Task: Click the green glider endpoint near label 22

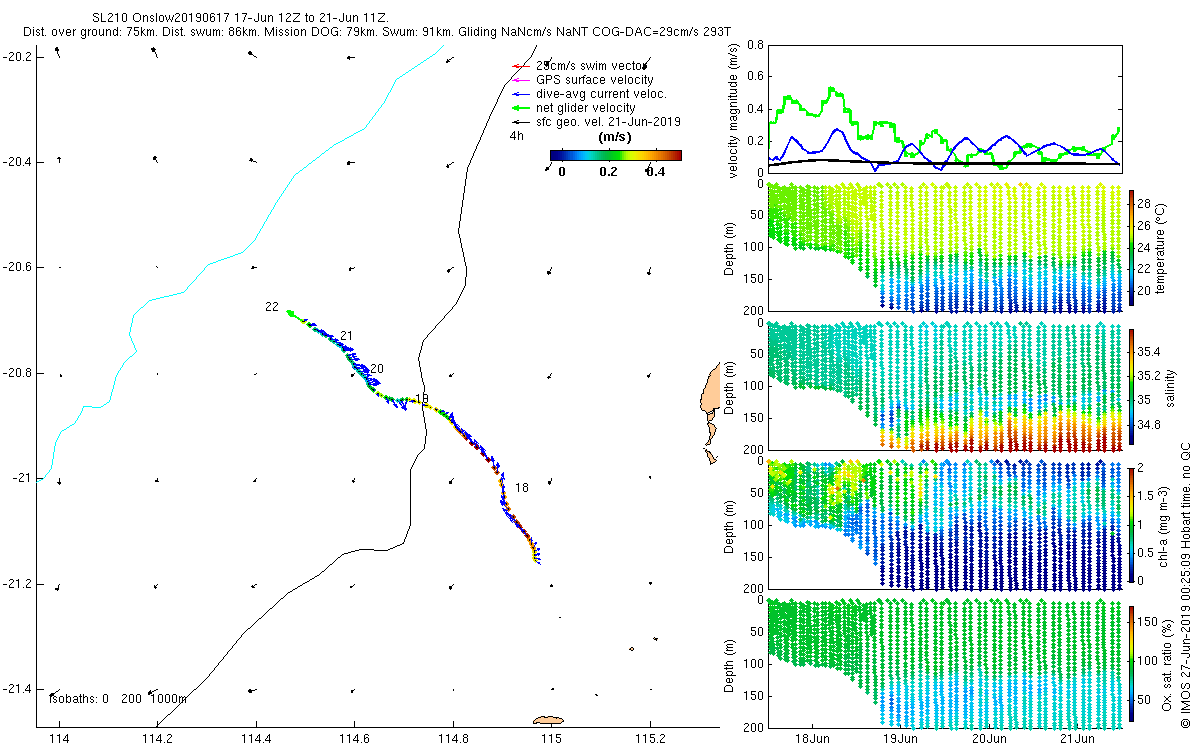Action: (x=290, y=313)
